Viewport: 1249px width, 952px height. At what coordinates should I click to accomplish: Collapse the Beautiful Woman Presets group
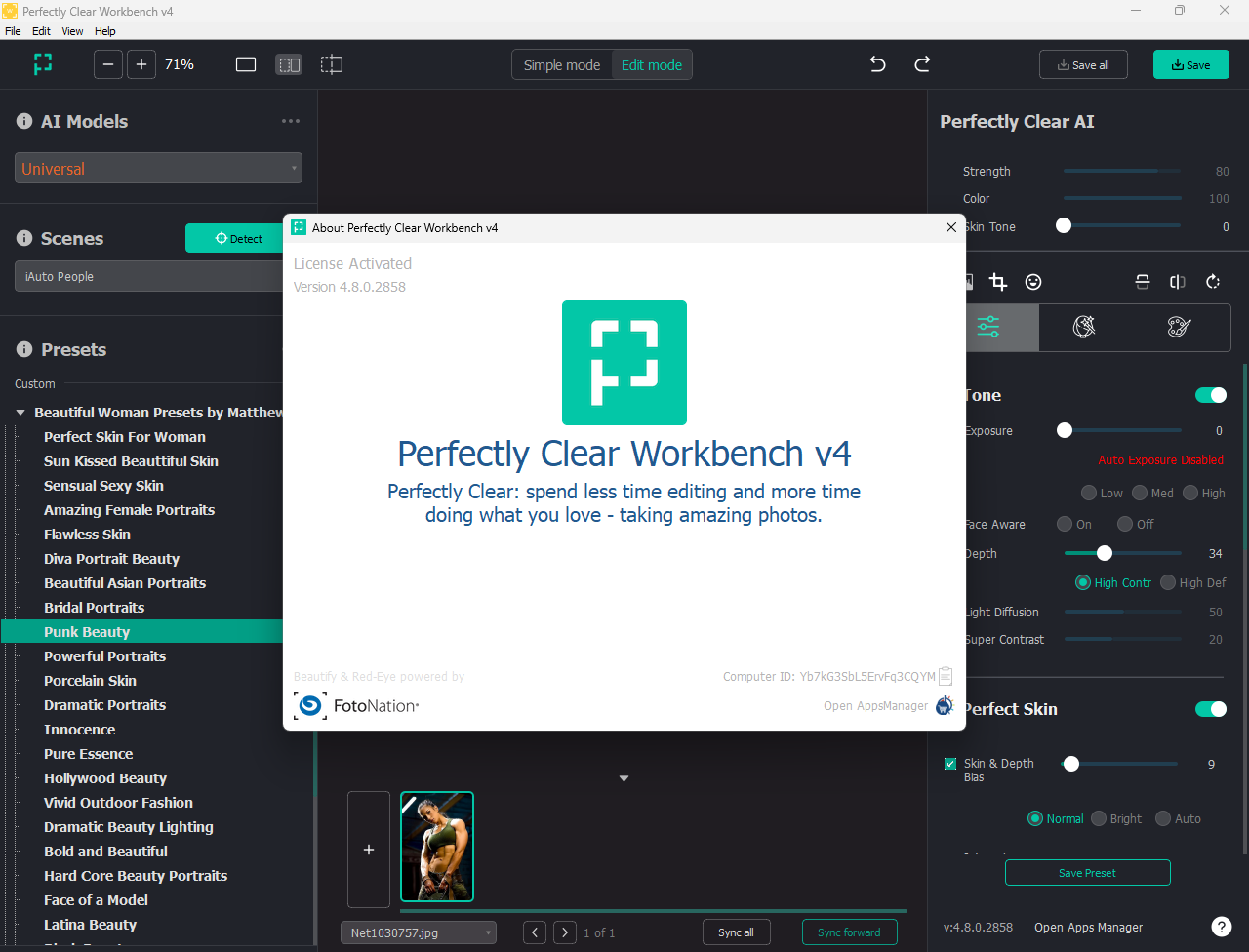pyautogui.click(x=20, y=413)
